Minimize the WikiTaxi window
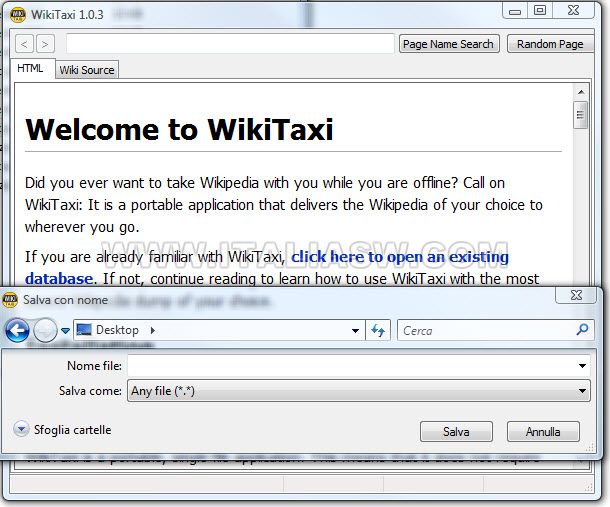 pos(515,11)
